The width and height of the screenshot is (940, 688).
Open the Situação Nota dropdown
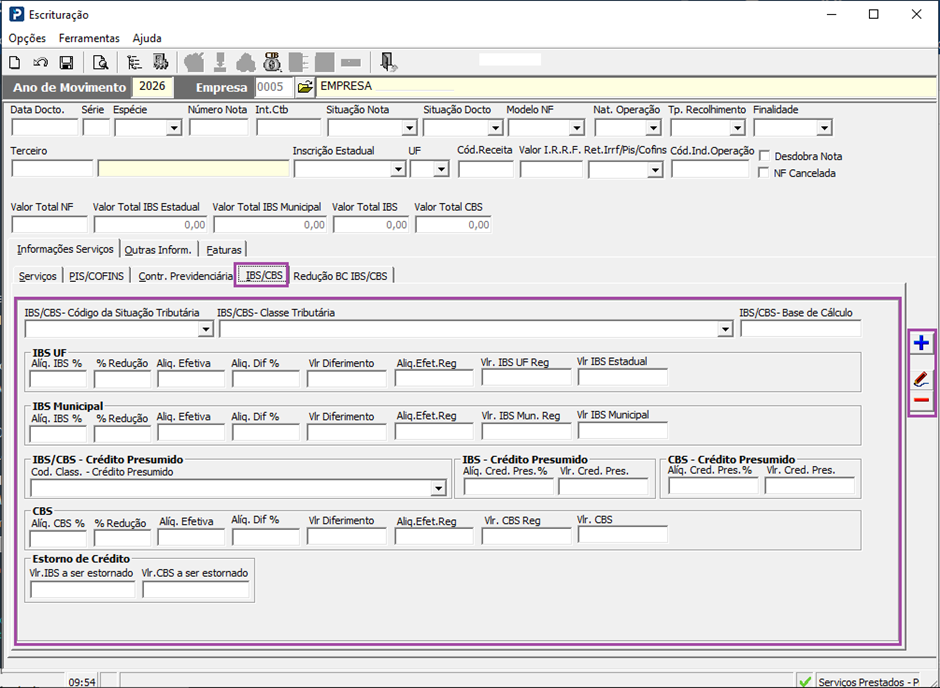[409, 128]
